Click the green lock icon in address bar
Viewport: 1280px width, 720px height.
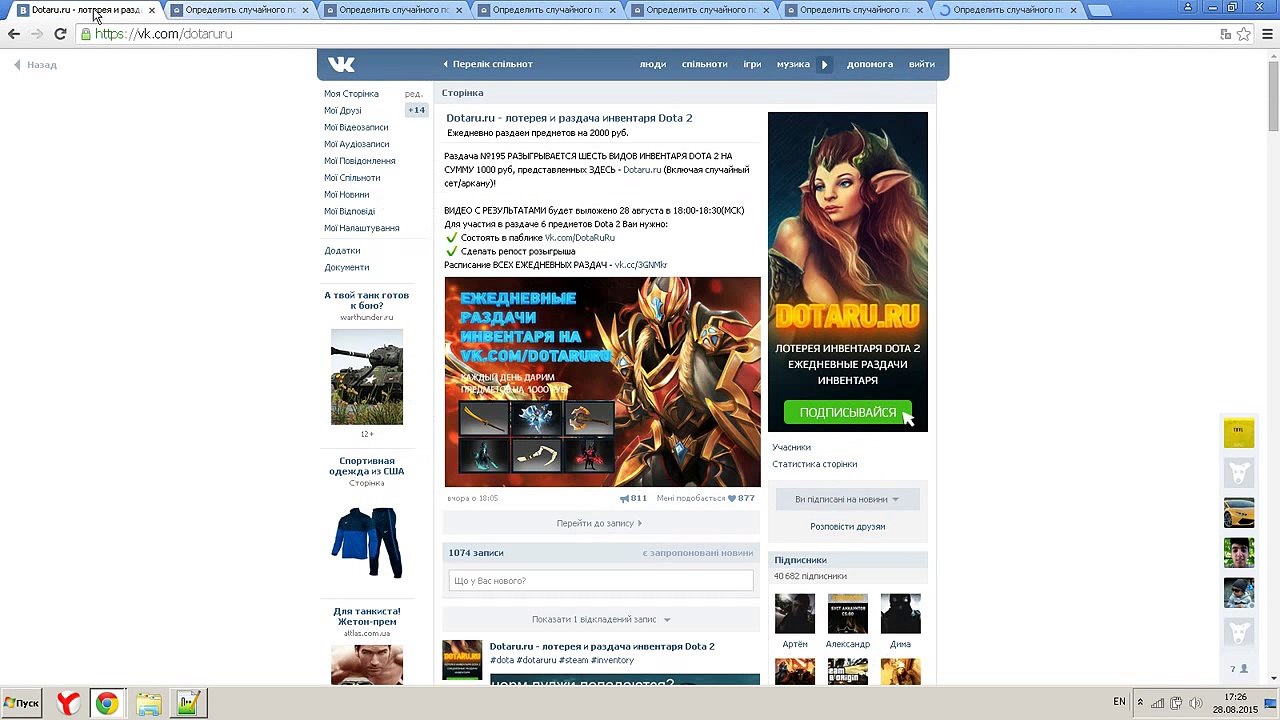point(86,34)
